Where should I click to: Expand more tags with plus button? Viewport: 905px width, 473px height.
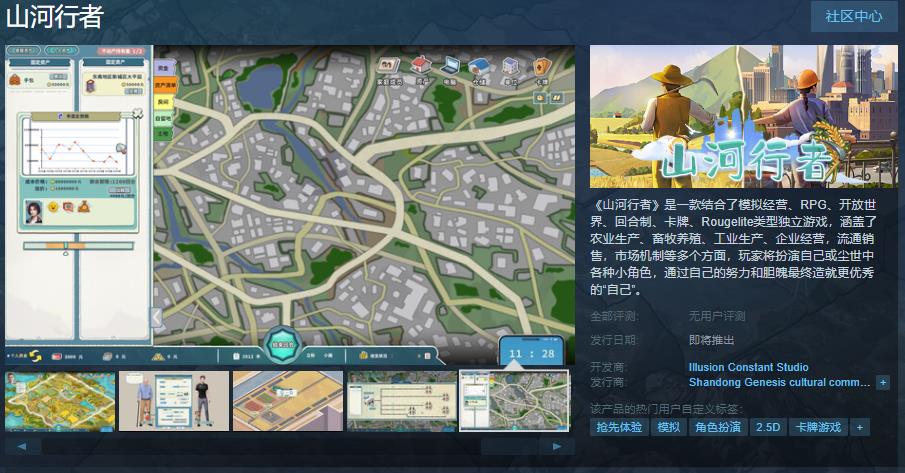tap(859, 427)
